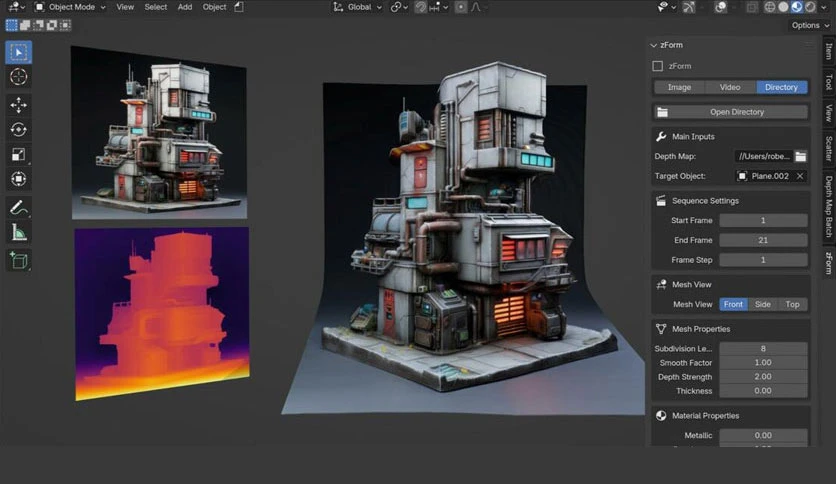Open the Select menu
The height and width of the screenshot is (484, 836).
[x=156, y=7]
